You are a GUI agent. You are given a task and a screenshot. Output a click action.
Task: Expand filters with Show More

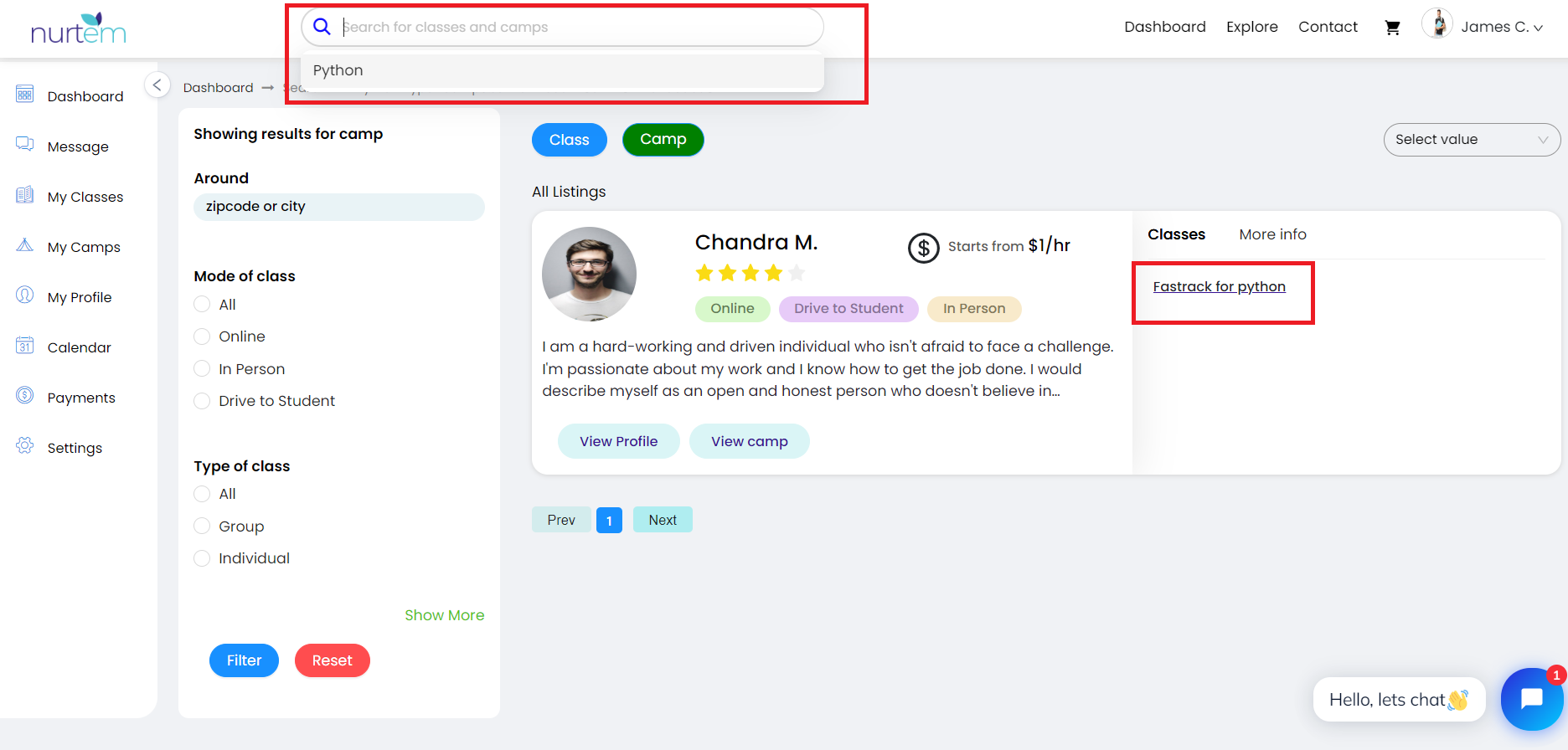tap(445, 615)
